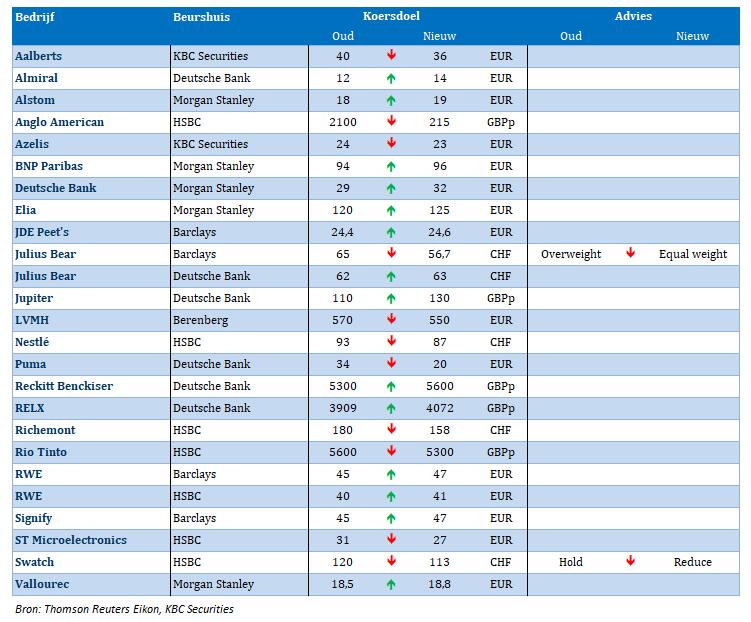Click the red arrow between Overweight and Equal weight
The image size is (751, 622).
pyautogui.click(x=630, y=253)
